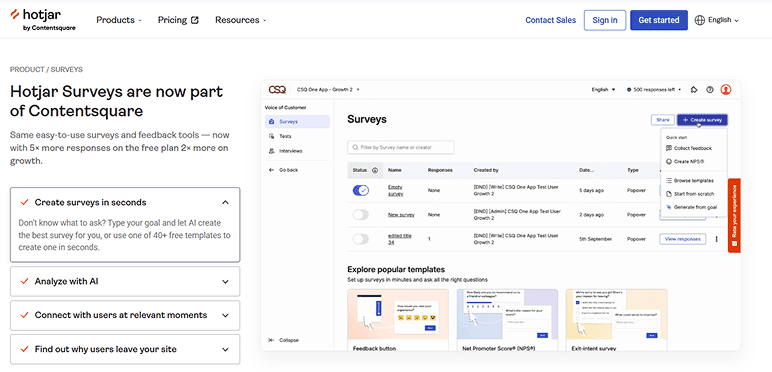Open the English language dropdown in the header
The height and width of the screenshot is (372, 772).
point(717,20)
